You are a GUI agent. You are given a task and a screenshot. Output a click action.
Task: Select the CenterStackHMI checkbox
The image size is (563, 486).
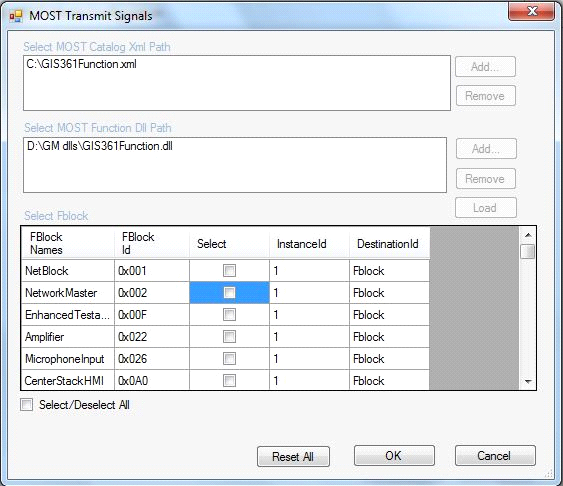(229, 380)
